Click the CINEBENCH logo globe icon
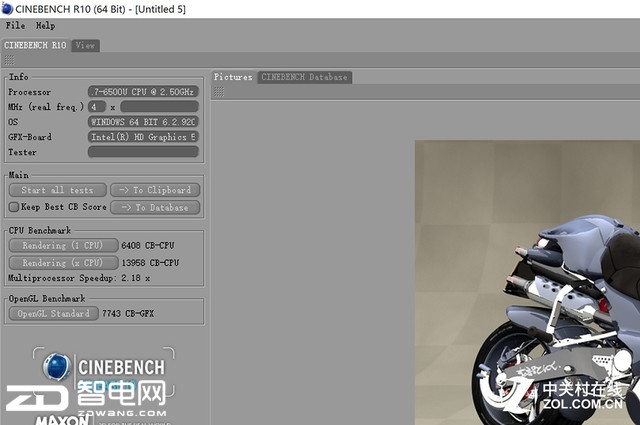 point(57,367)
